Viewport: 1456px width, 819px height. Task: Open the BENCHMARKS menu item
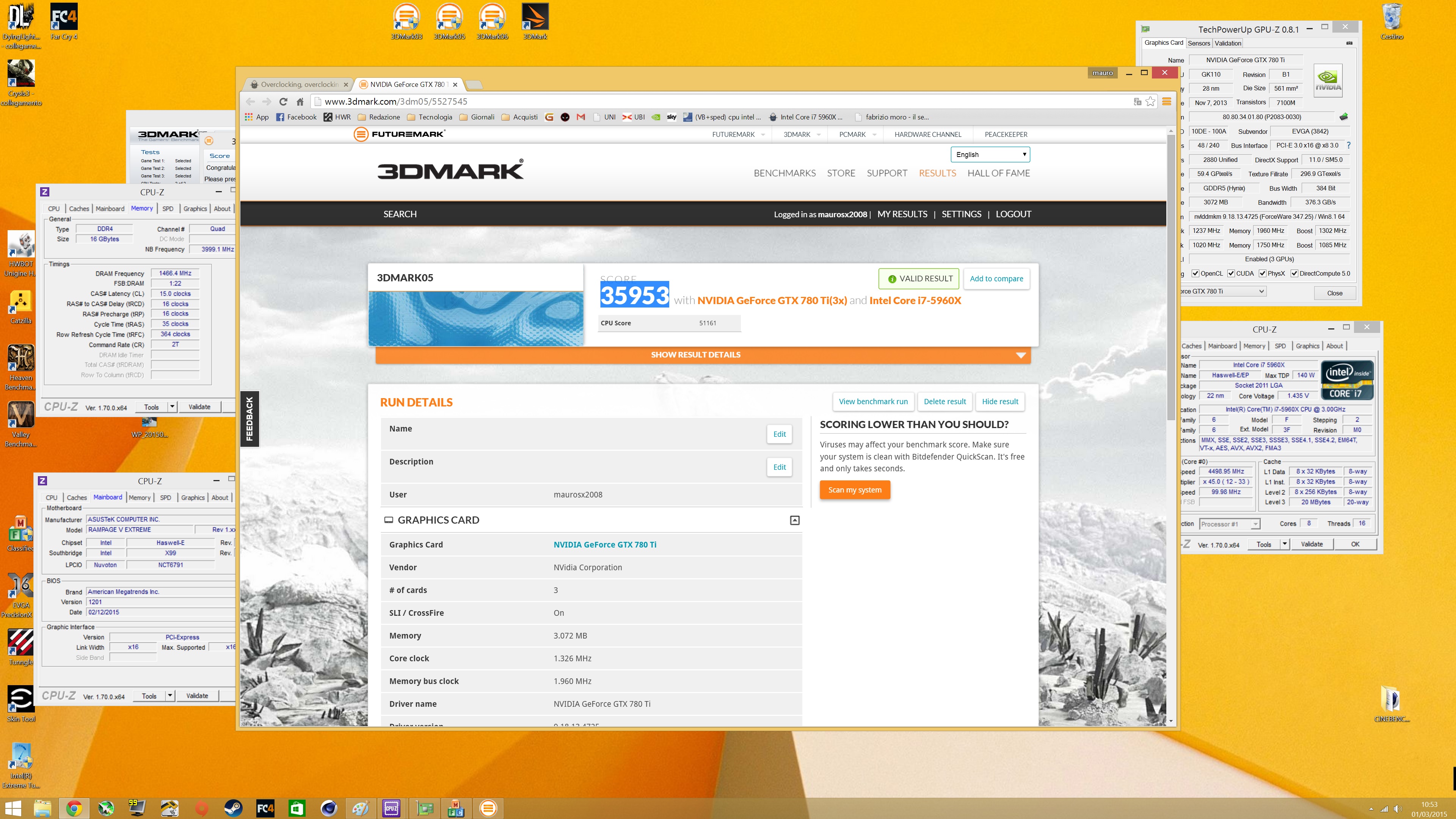pyautogui.click(x=784, y=174)
